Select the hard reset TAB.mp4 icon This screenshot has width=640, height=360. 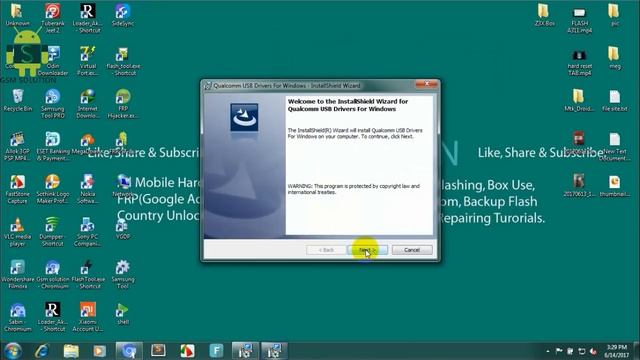point(580,63)
